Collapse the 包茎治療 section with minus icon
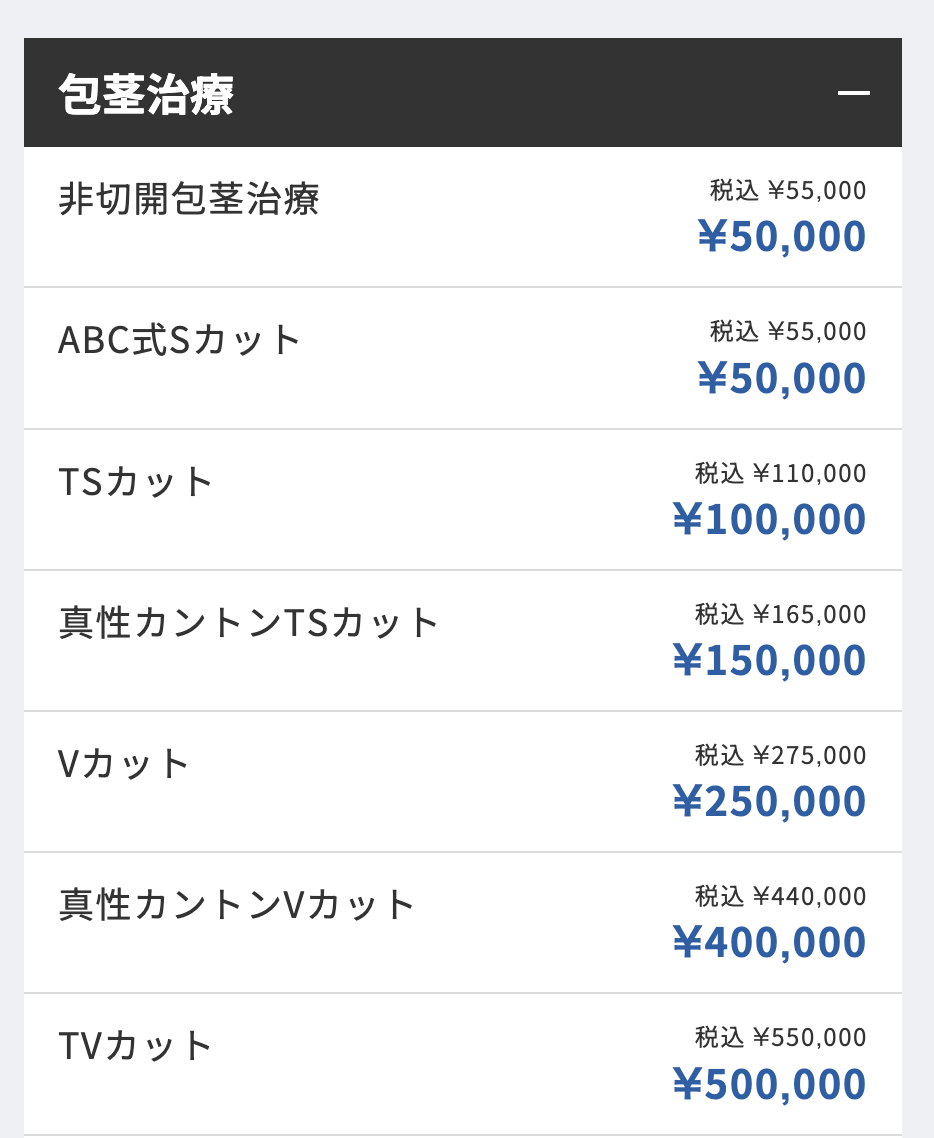This screenshot has height=1138, width=934. [x=853, y=93]
